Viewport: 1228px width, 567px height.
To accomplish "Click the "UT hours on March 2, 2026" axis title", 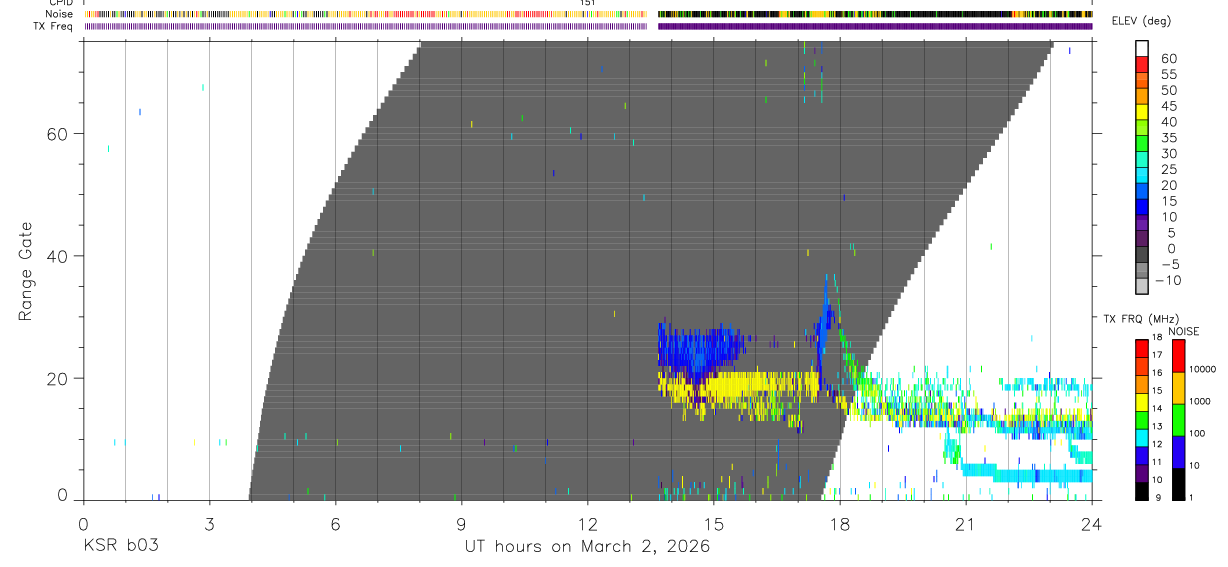I will [x=587, y=546].
